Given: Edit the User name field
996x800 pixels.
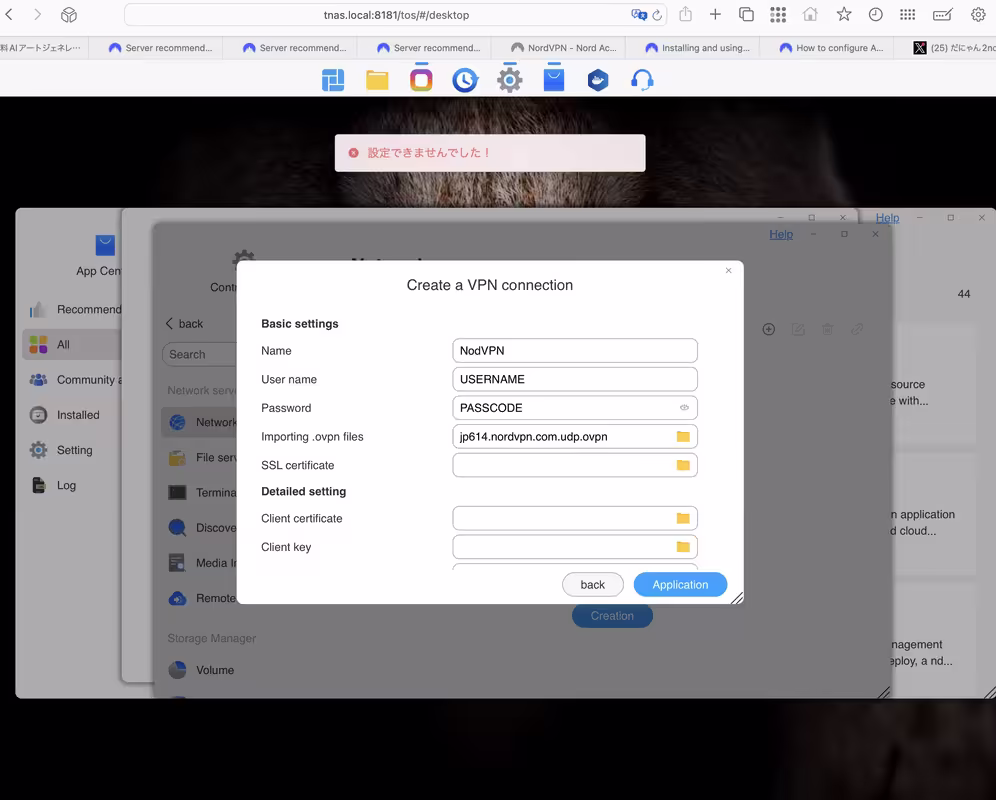Looking at the screenshot, I should pos(575,379).
